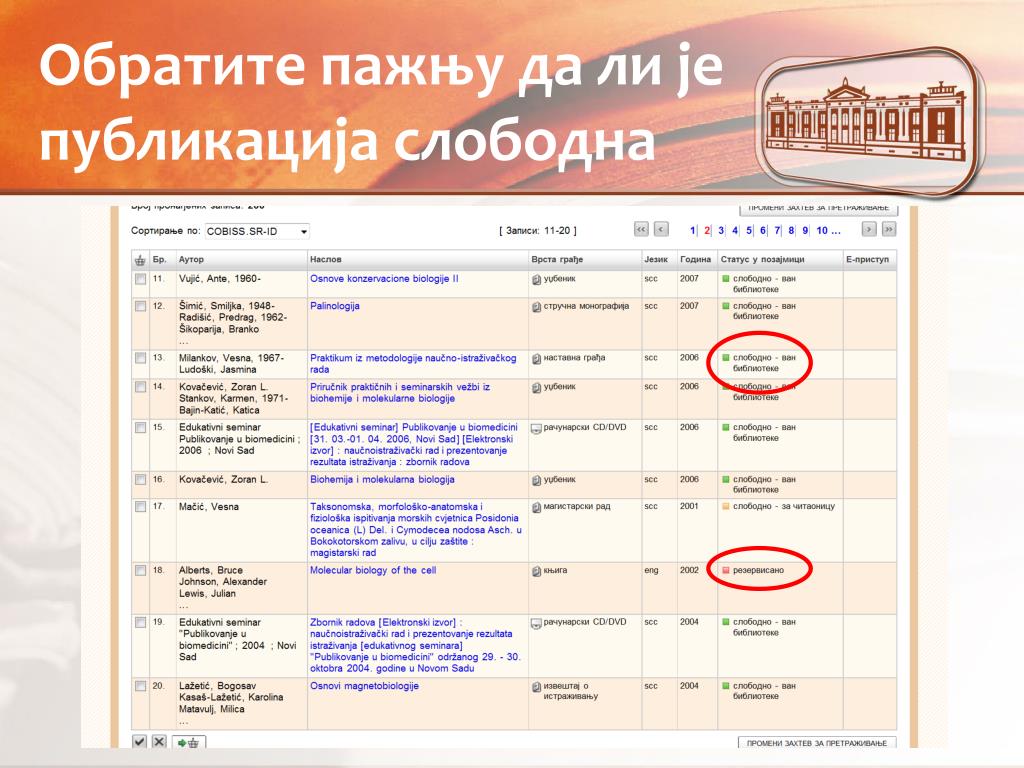Image resolution: width=1024 pixels, height=768 pixels.
Task: Open Molecular biology of the cell link
Action: tap(373, 571)
